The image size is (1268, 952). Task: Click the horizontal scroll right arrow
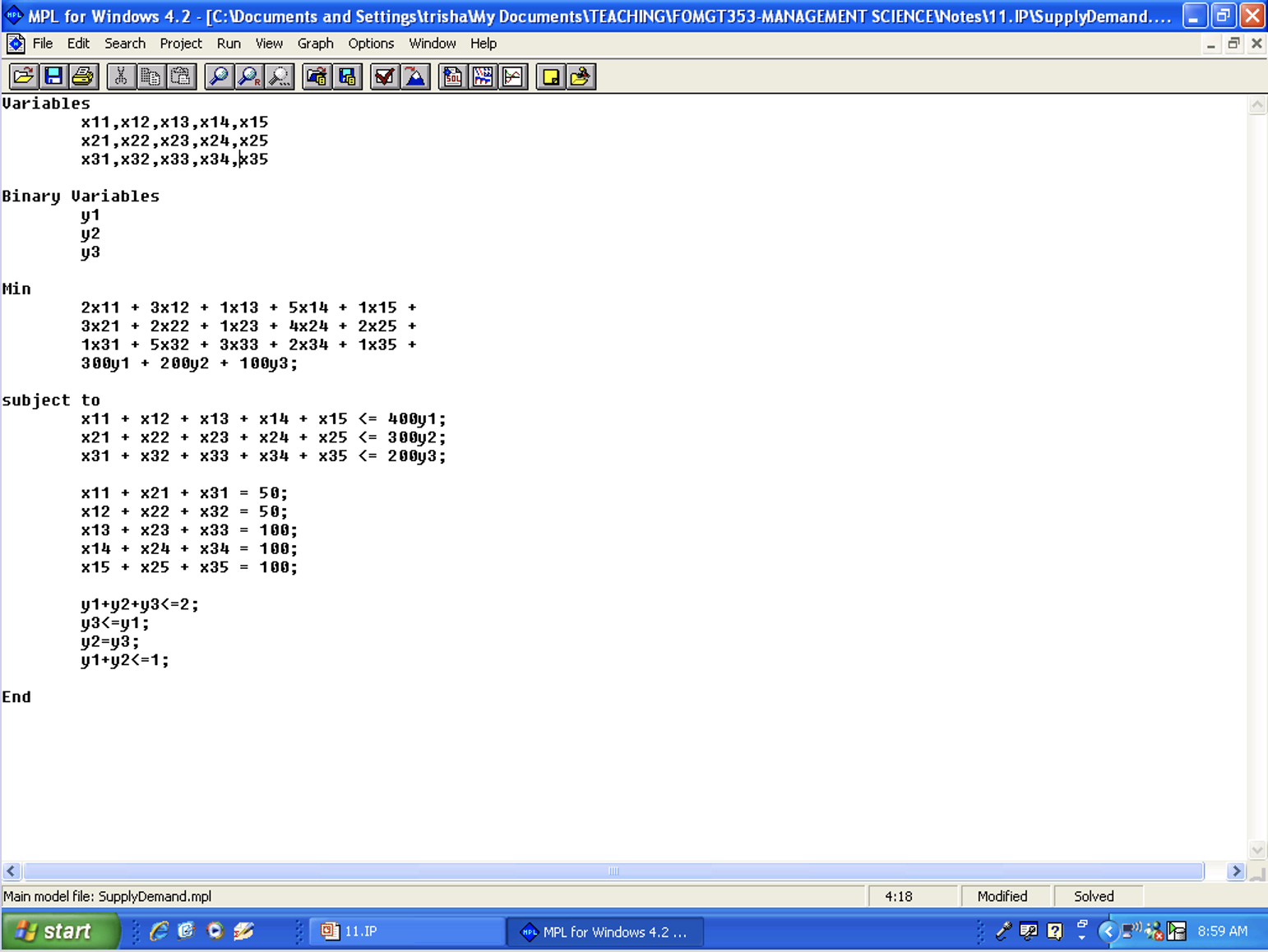tap(1236, 871)
